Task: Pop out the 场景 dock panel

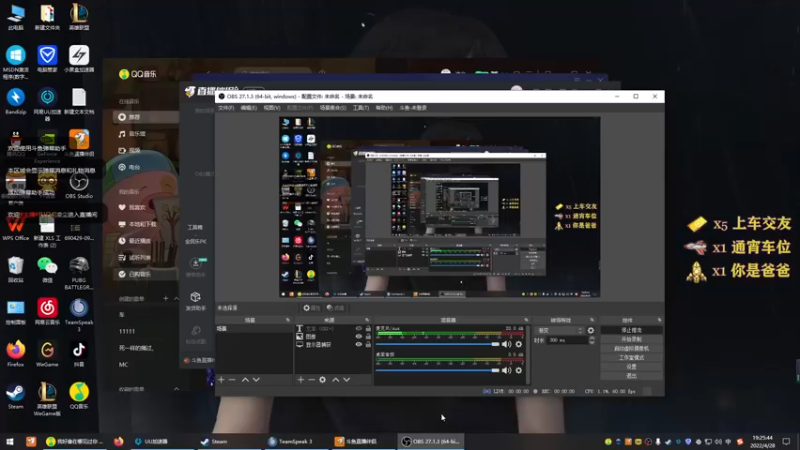Action: (x=288, y=320)
